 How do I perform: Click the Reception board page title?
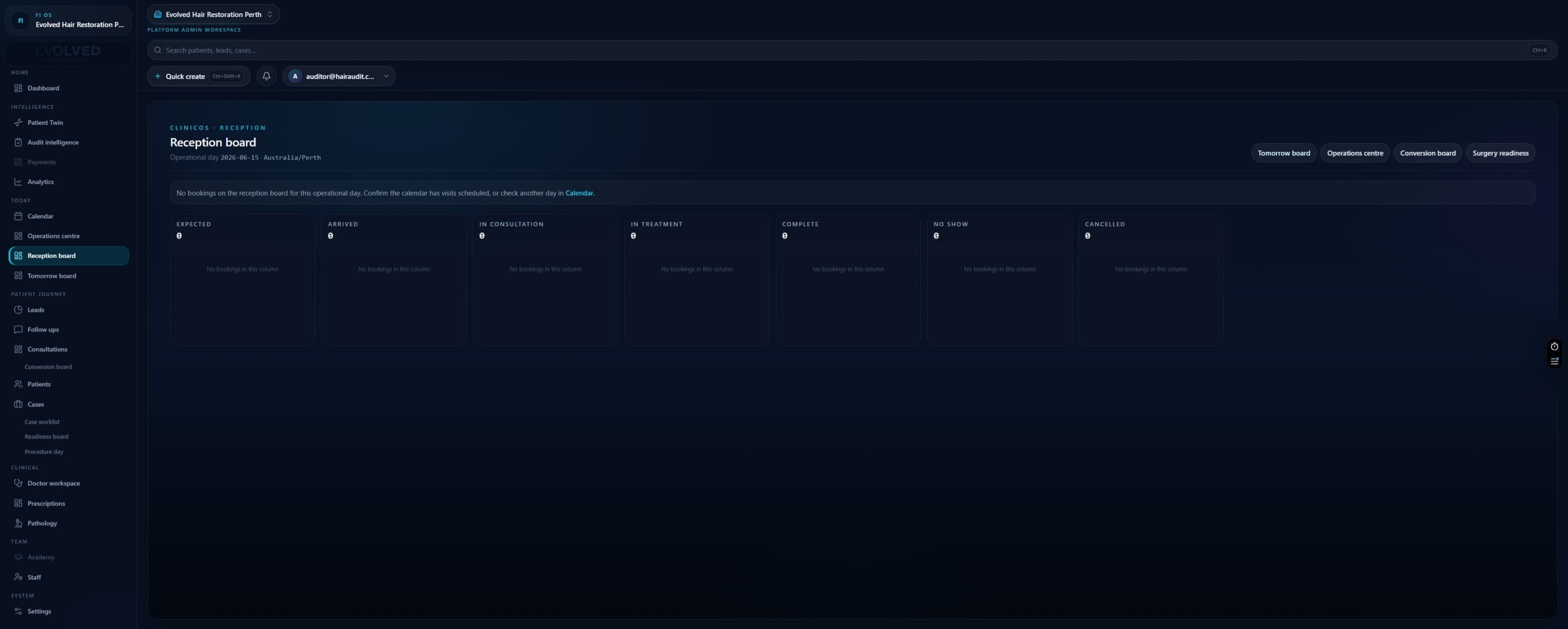213,142
